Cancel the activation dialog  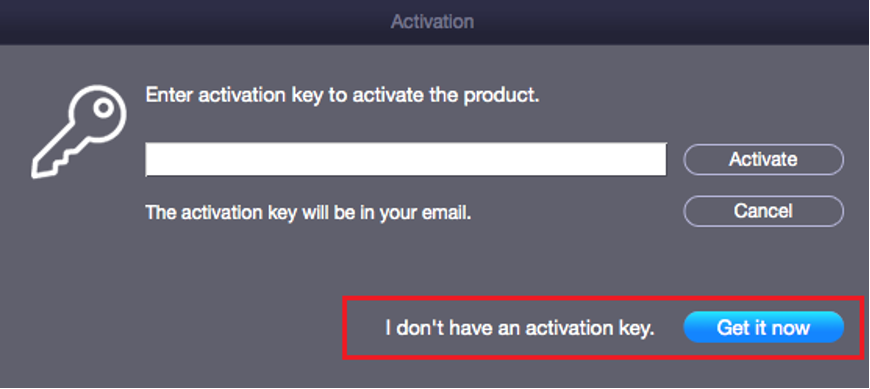coord(763,211)
